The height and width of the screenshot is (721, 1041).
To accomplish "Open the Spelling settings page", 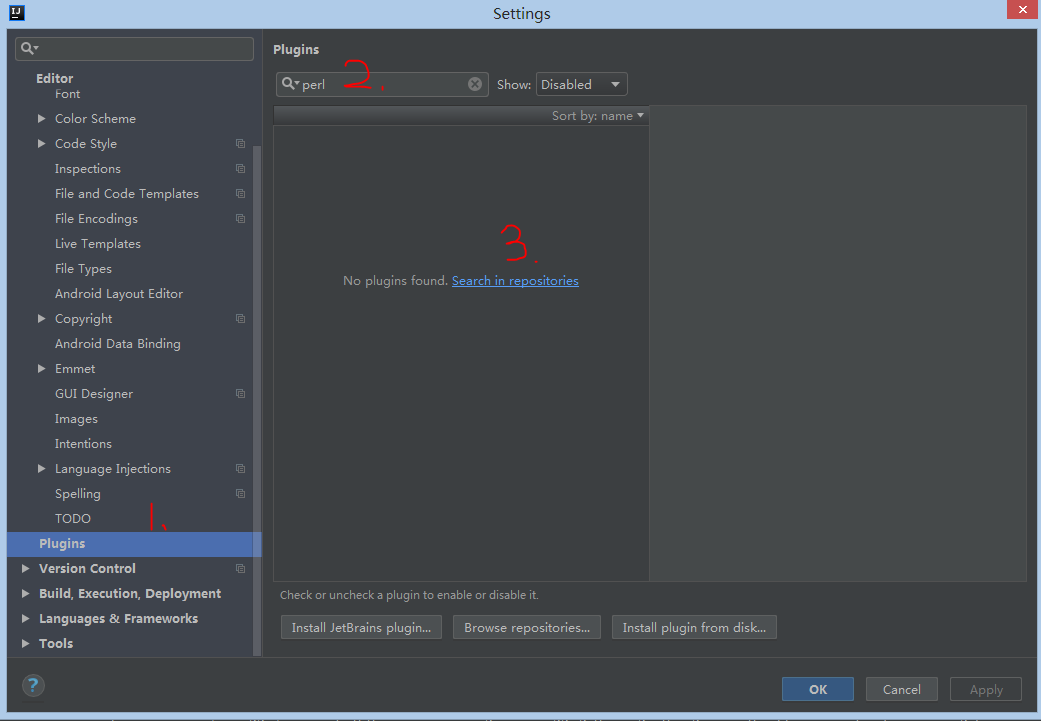I will [x=78, y=494].
